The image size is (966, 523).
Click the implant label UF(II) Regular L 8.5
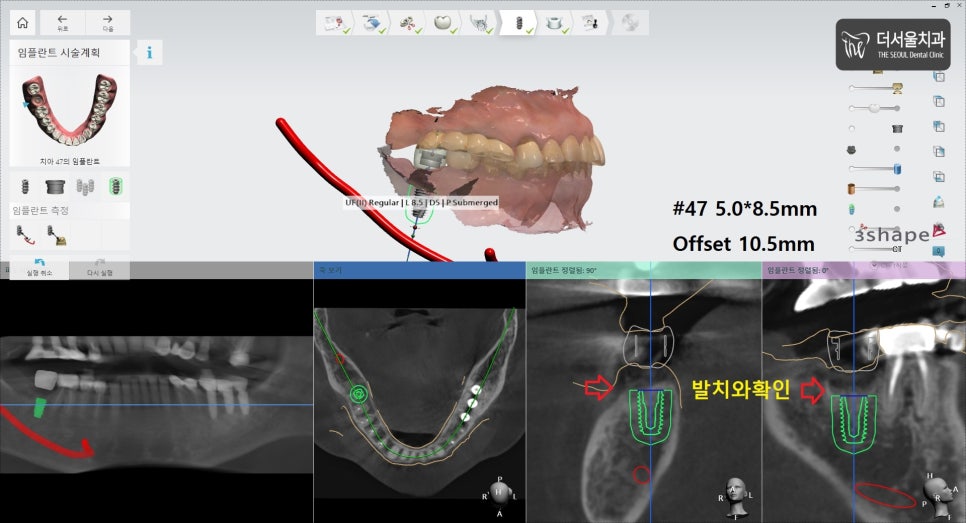coord(421,202)
